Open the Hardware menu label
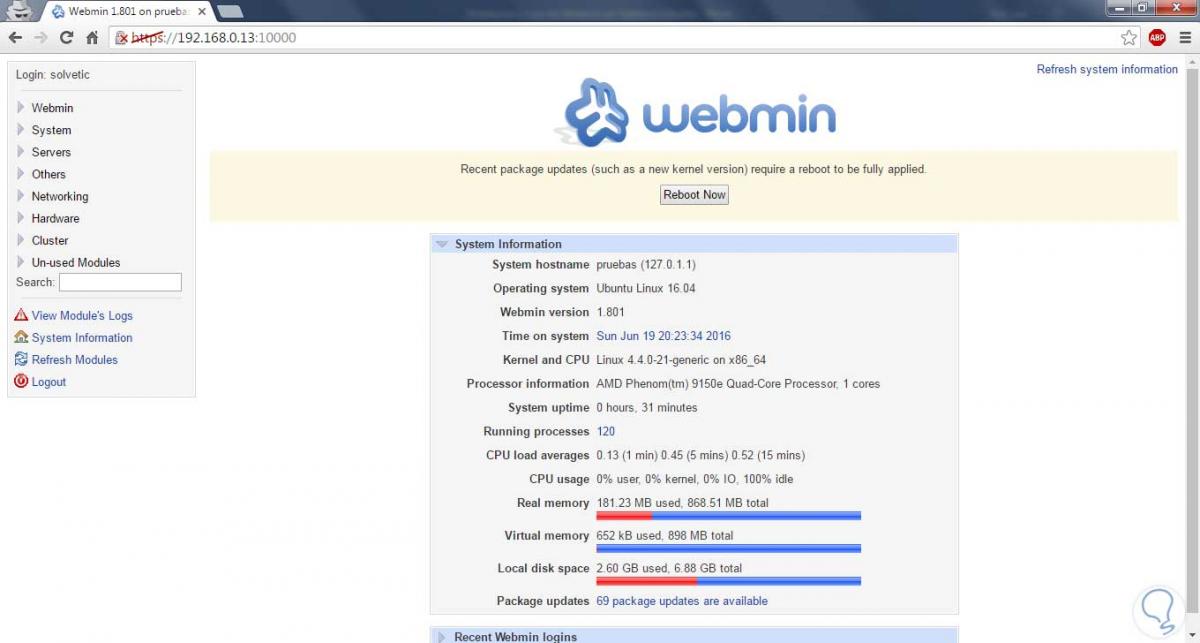Viewport: 1200px width, 643px height. pos(55,218)
